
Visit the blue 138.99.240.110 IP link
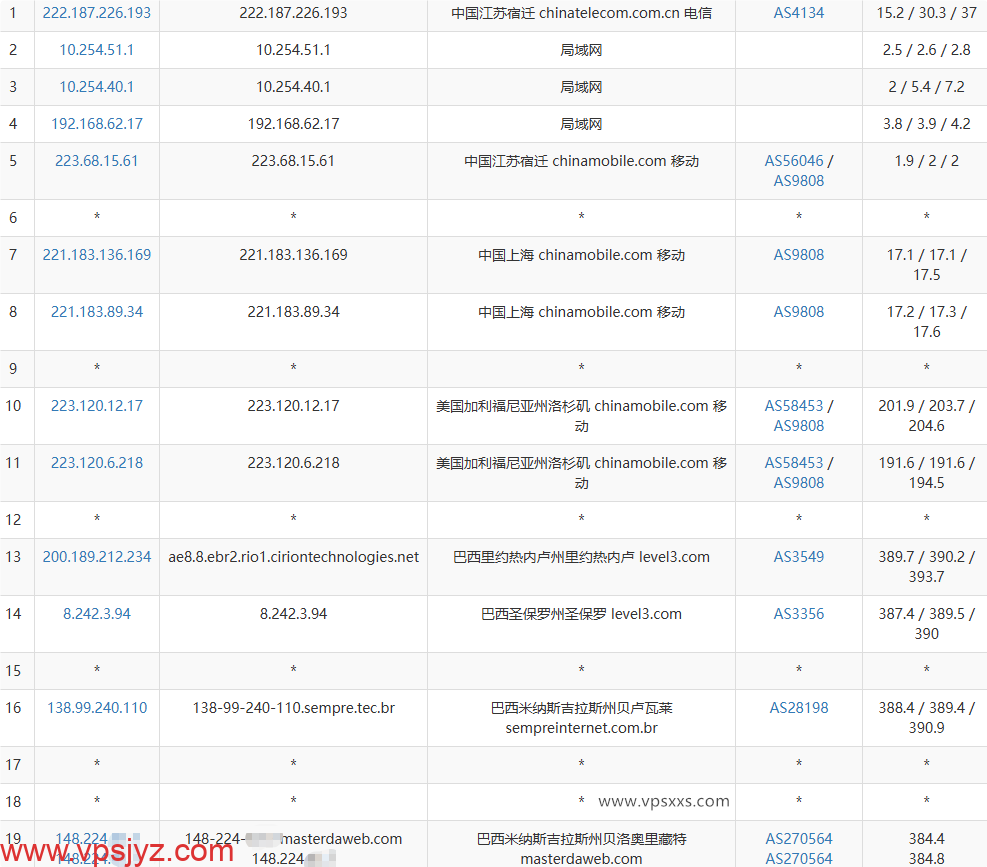coord(97,708)
